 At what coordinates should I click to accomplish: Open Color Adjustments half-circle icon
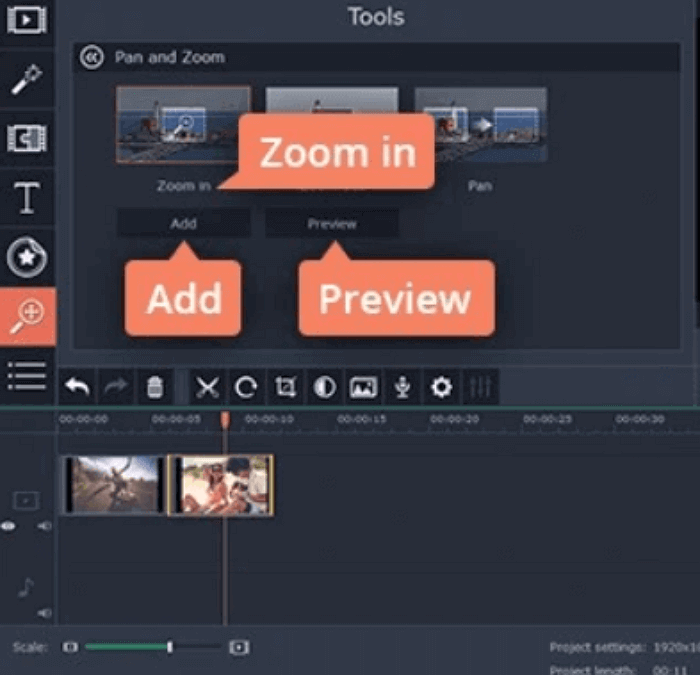(324, 387)
